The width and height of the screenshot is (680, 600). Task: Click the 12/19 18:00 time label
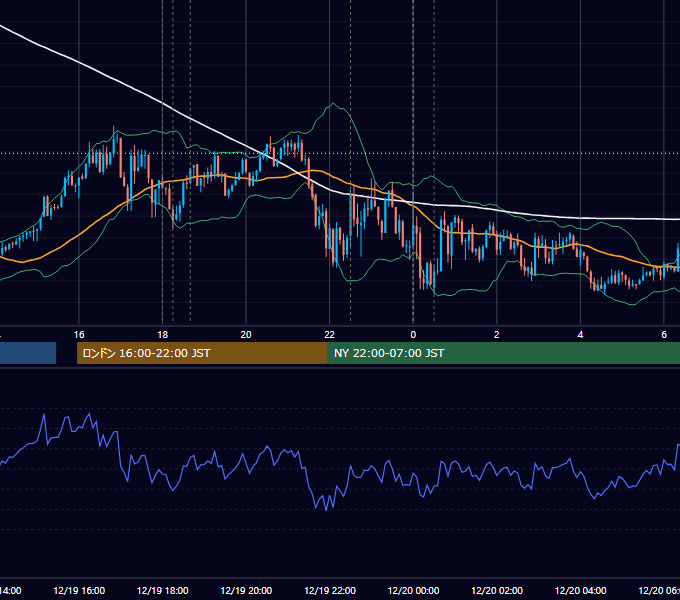click(163, 590)
